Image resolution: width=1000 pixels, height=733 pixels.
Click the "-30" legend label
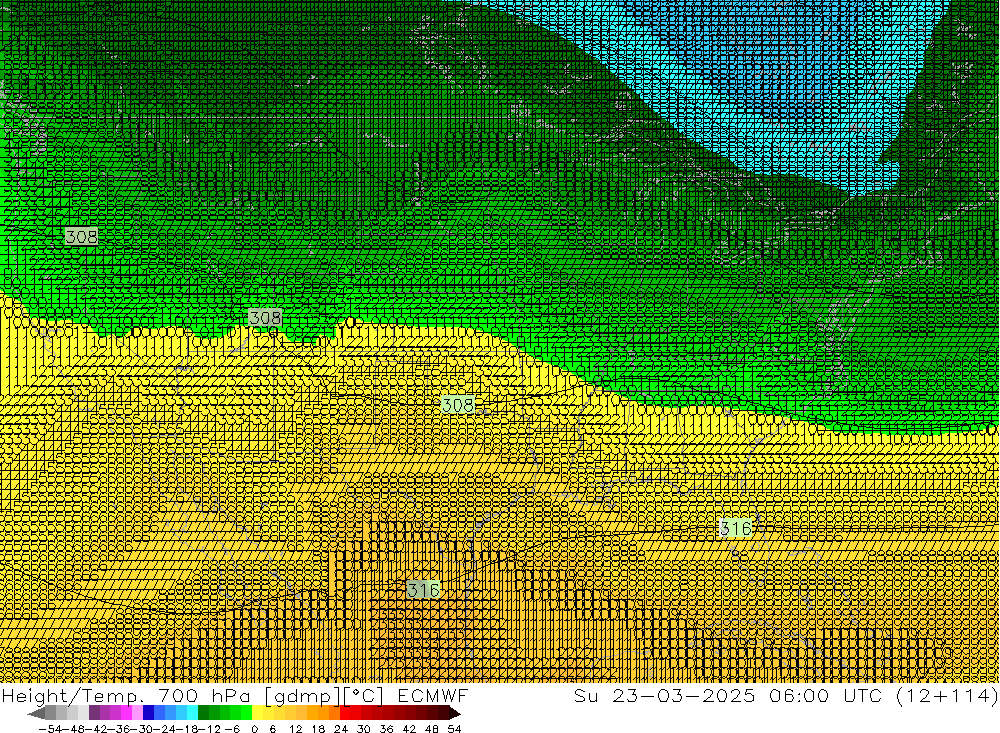click(142, 729)
